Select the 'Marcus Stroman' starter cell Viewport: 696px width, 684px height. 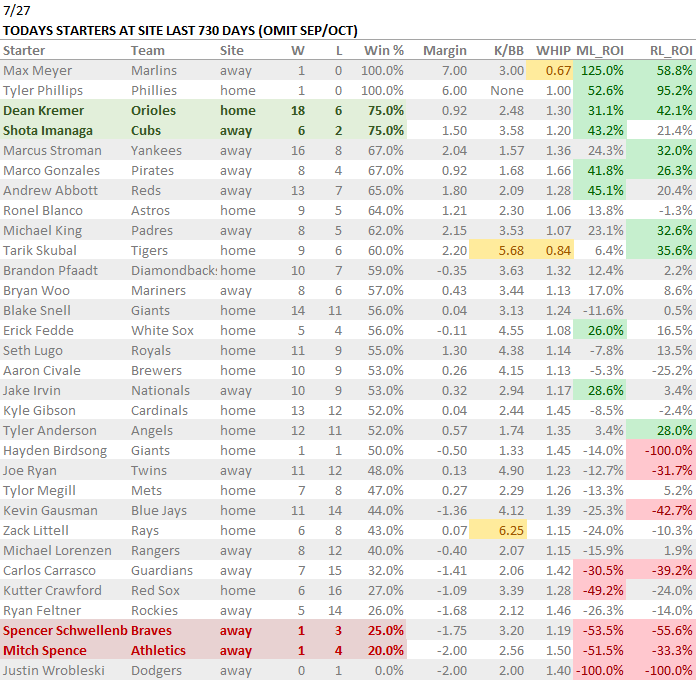pos(52,150)
